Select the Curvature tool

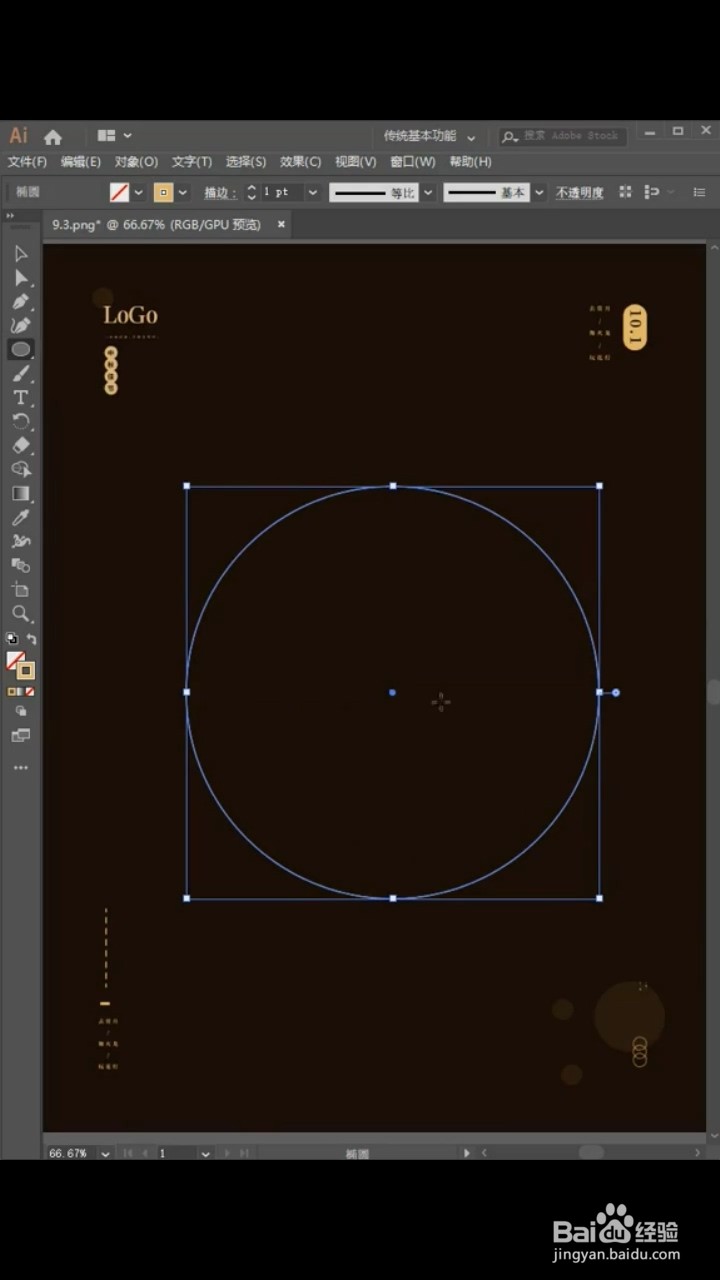click(21, 326)
